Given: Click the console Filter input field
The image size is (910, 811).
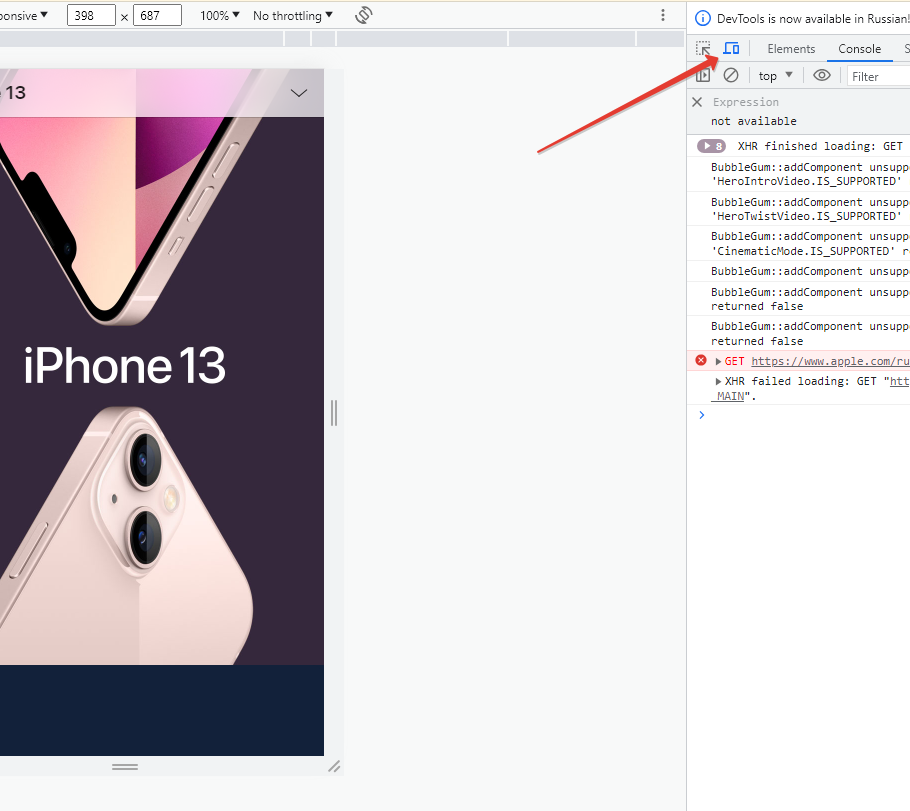Looking at the screenshot, I should coord(878,76).
